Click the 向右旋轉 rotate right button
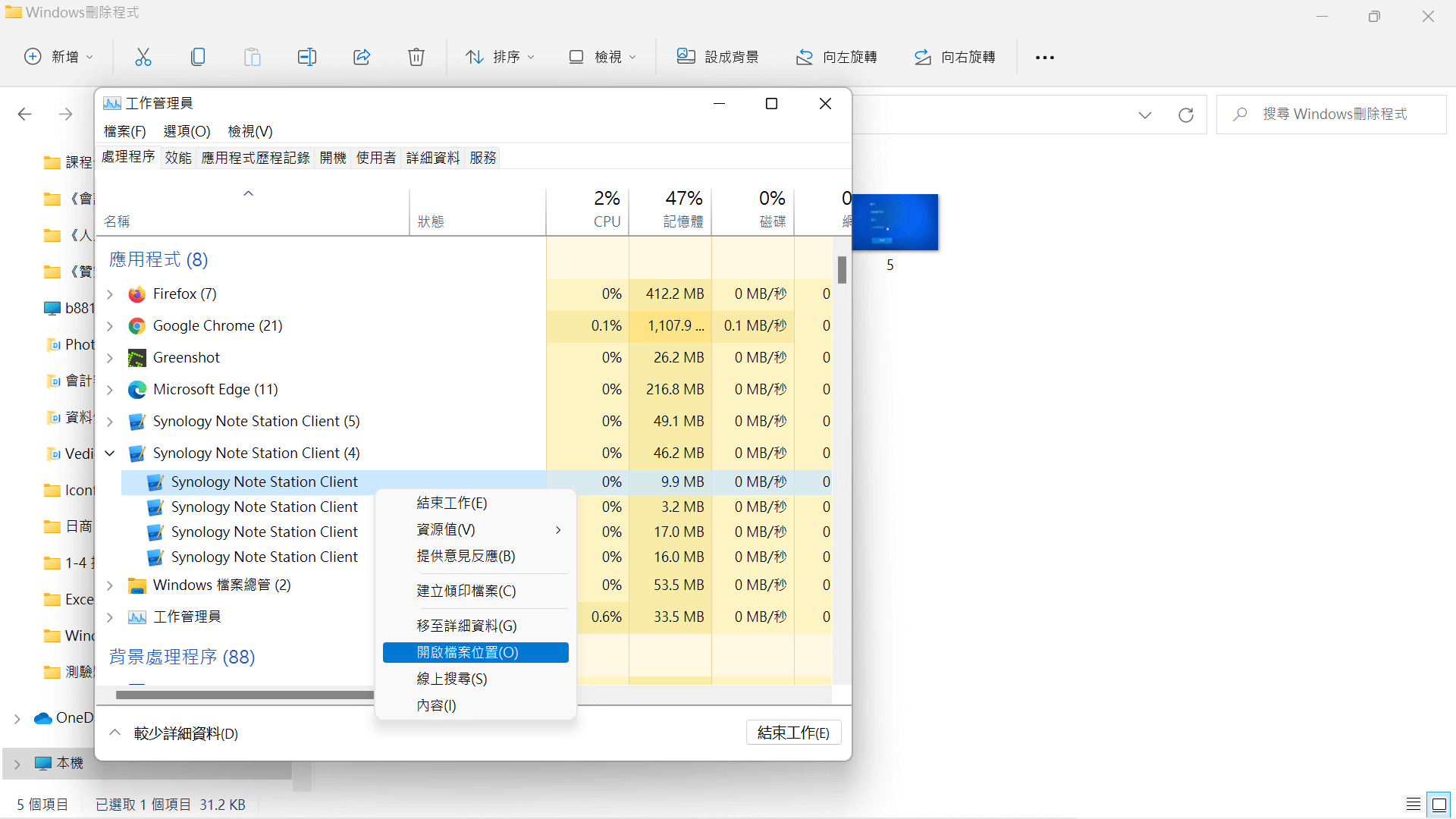Viewport: 1456px width, 819px height. coord(954,57)
